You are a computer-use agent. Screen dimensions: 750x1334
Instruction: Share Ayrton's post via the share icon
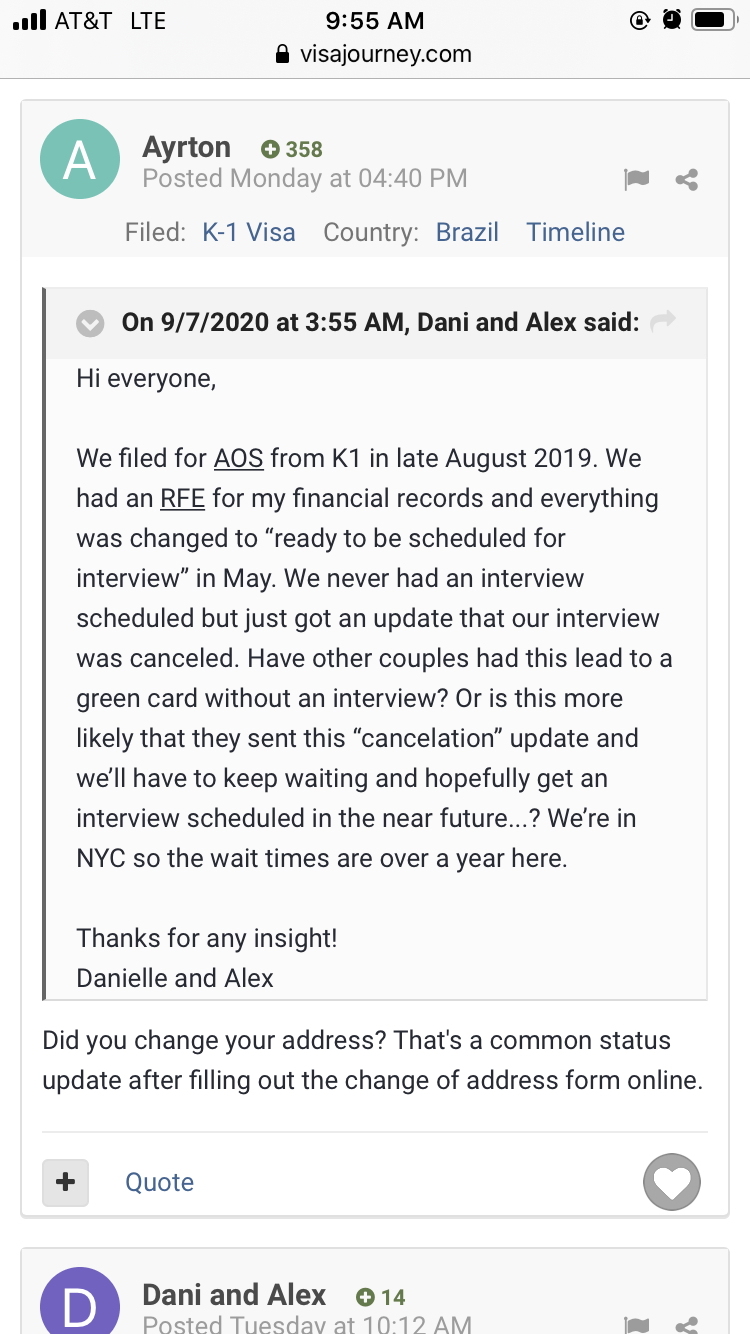pyautogui.click(x=687, y=180)
